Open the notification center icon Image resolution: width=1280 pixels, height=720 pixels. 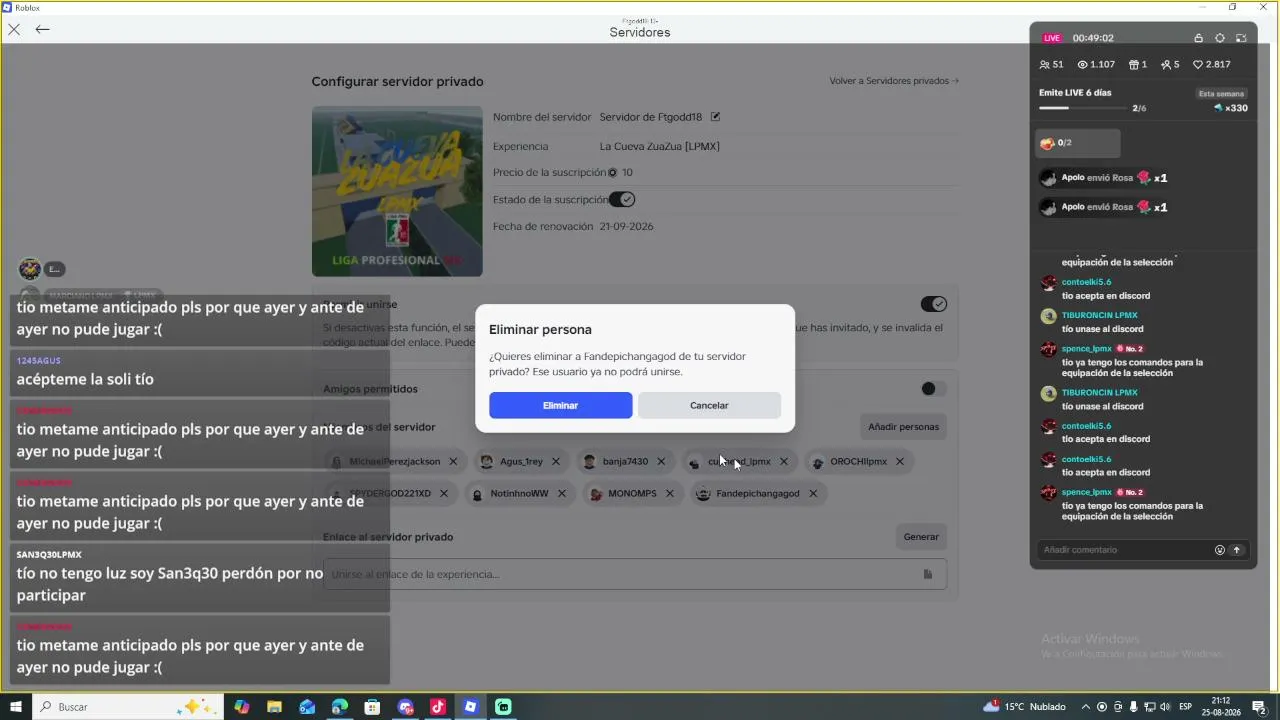tap(1259, 707)
